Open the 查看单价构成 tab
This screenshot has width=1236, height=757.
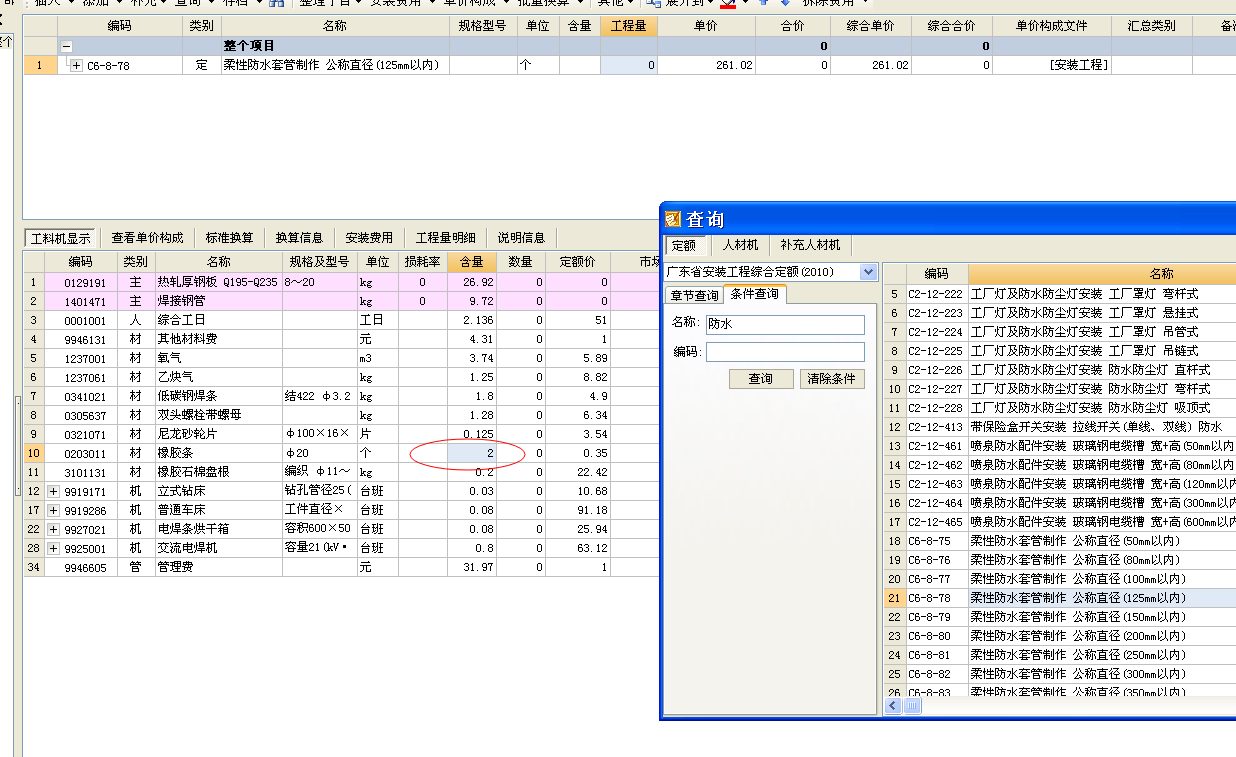(147, 238)
